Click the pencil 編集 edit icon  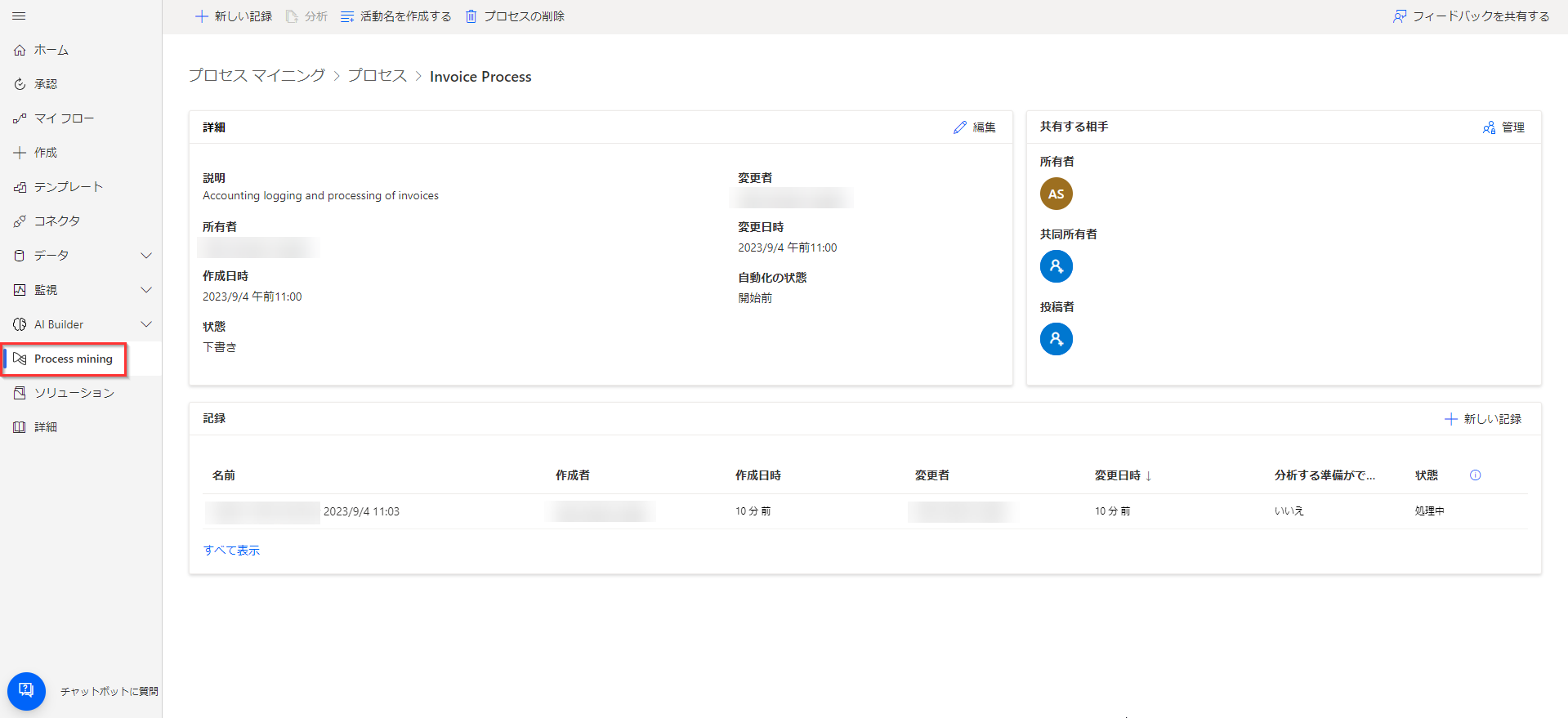click(x=960, y=127)
